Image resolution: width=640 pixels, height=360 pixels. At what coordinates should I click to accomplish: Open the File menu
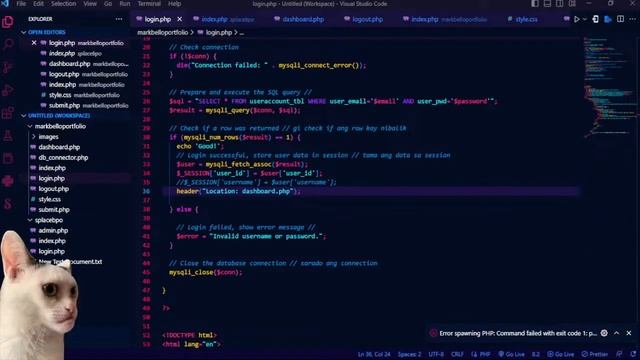pos(21,4)
